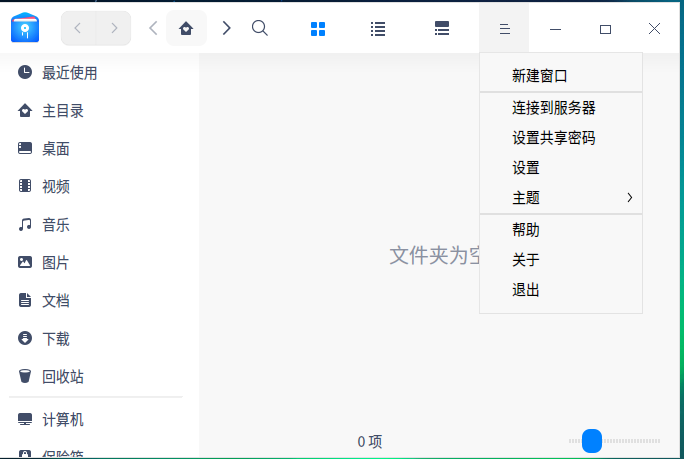Switch to icon grid view
Image resolution: width=684 pixels, height=459 pixels.
tap(318, 29)
